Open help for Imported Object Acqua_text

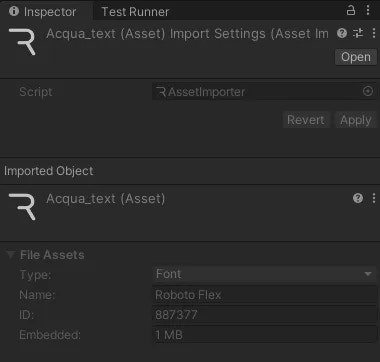click(x=358, y=198)
